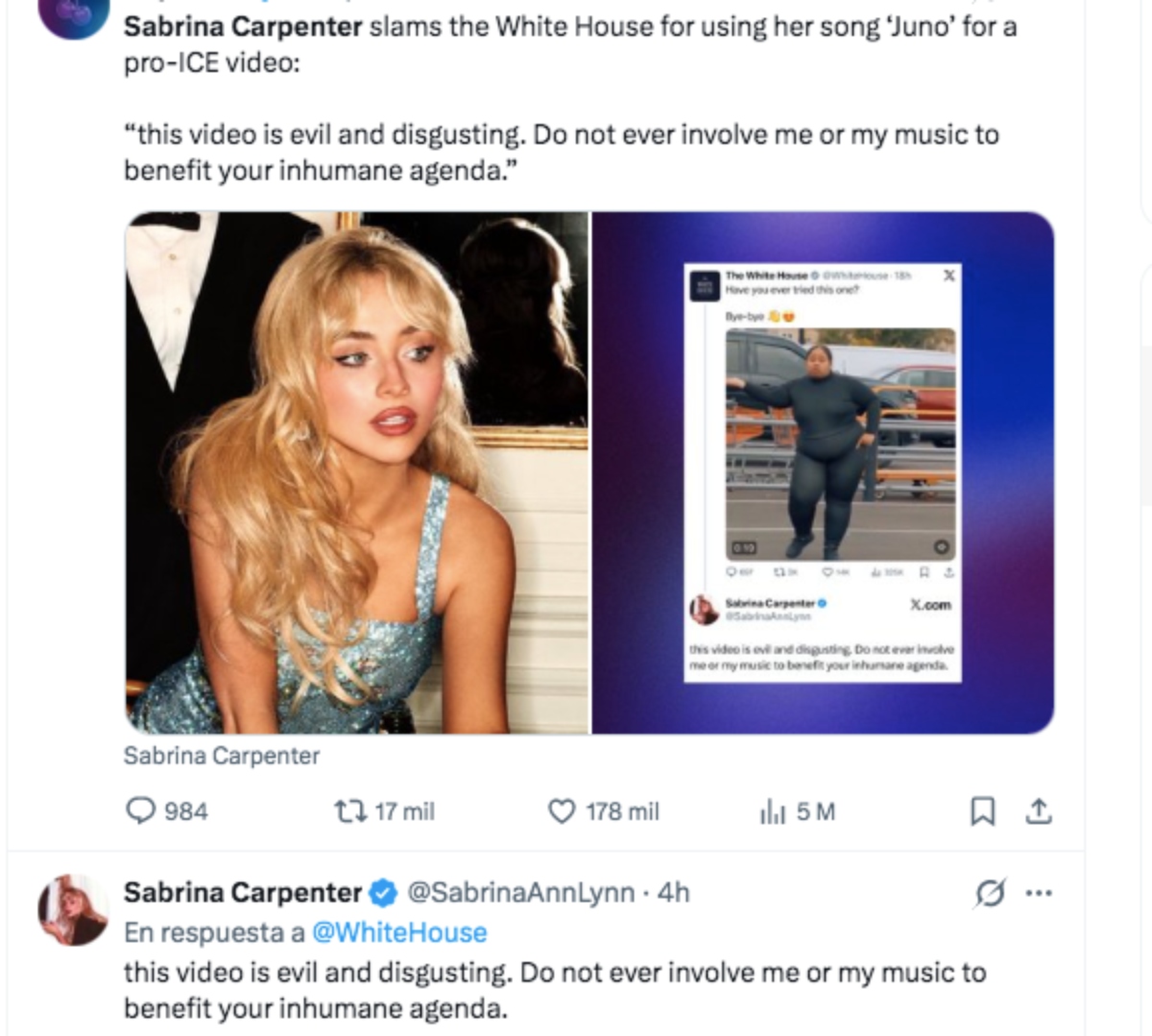Select the 'En respuesta a' reply context line
This screenshot has width=1152, height=1036.
point(211,931)
